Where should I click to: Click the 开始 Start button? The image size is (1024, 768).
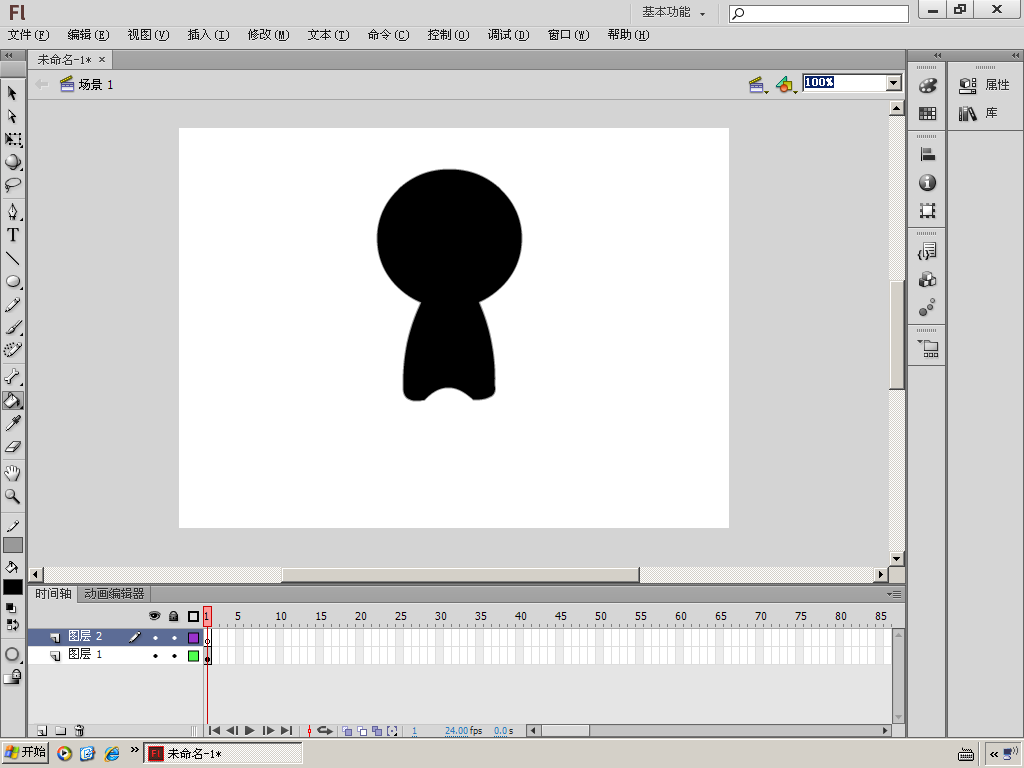tap(25, 752)
